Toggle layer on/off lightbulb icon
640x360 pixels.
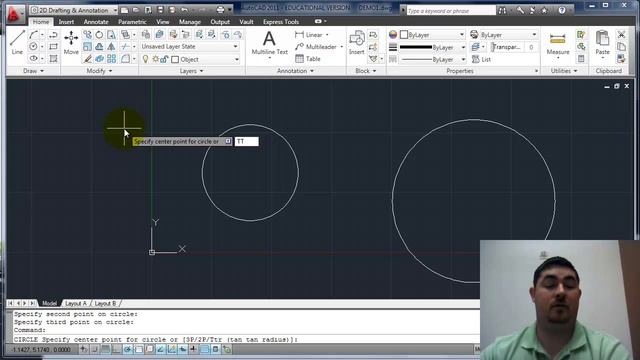145,59
